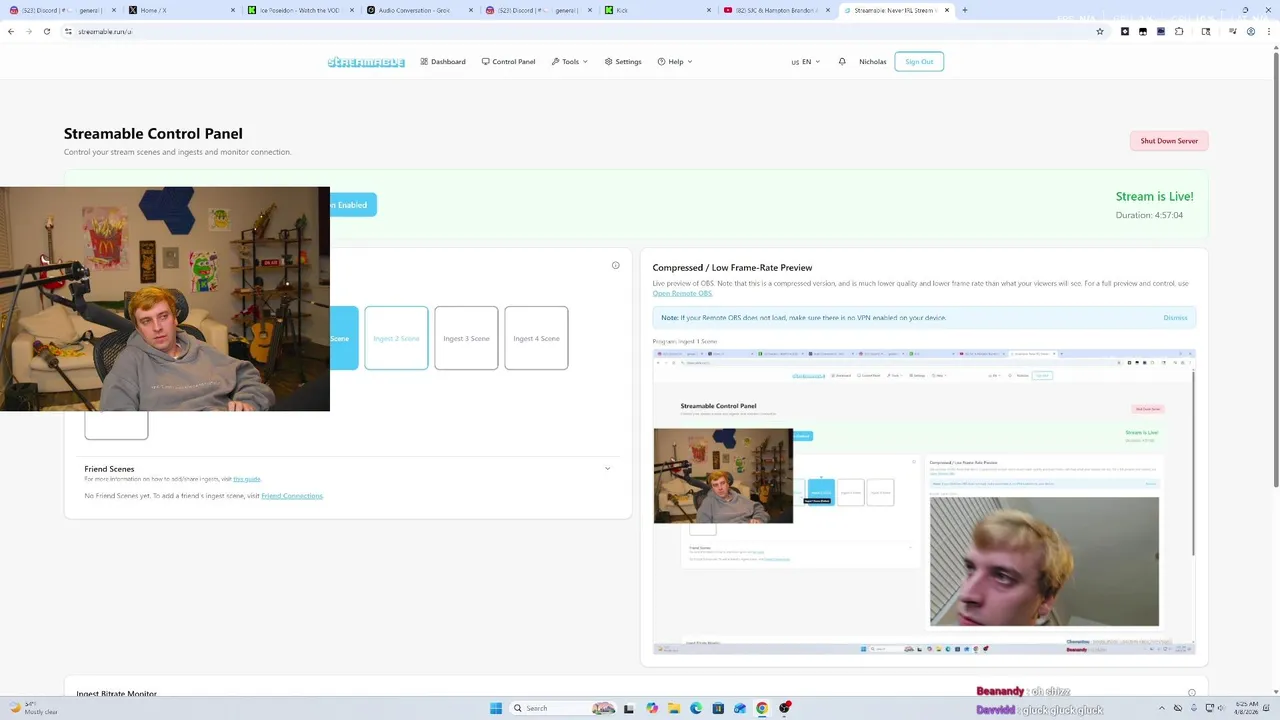Open OBS Studio from the taskbar

tap(785, 708)
